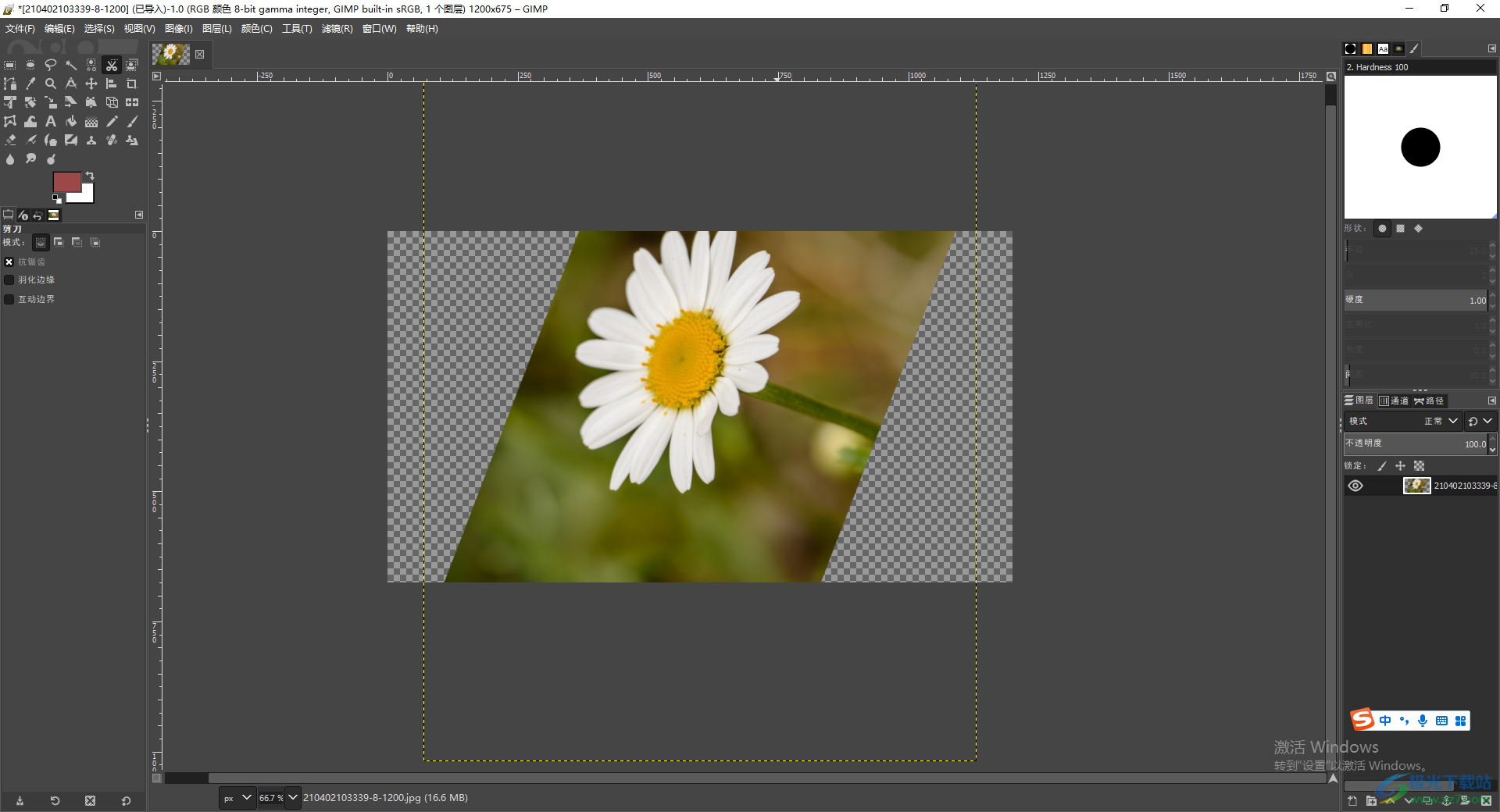Screen dimensions: 1500x812
Task: Choose replace selection mode button
Action: [41, 243]
